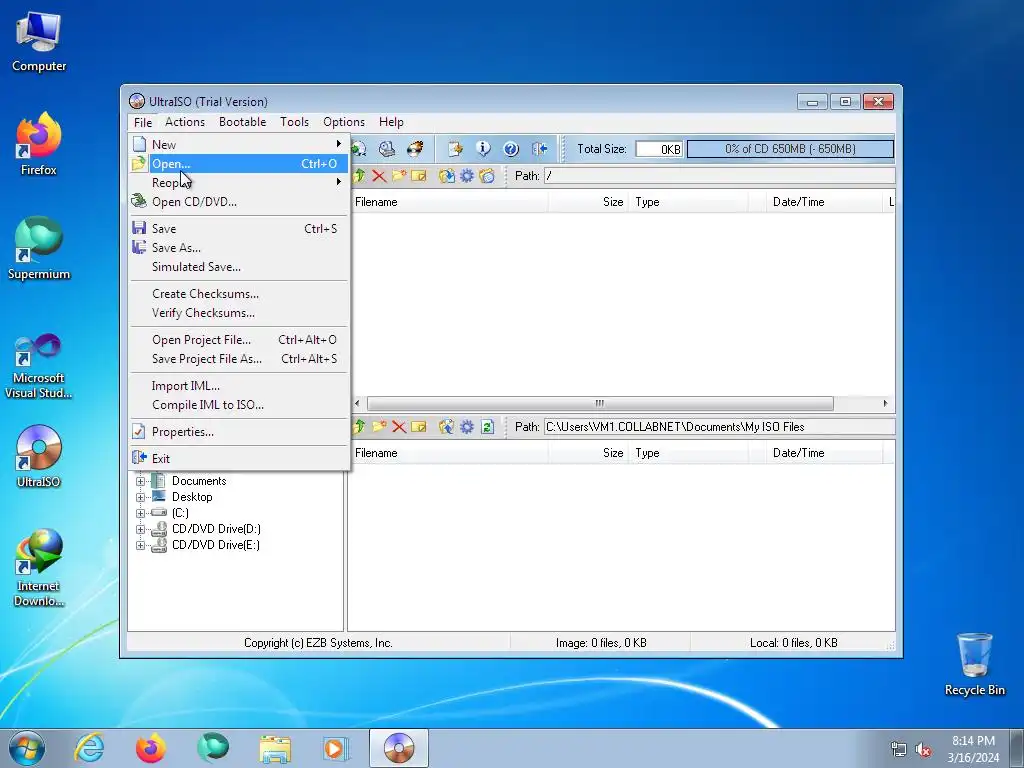This screenshot has width=1024, height=768.
Task: Expand CD/DVD Drive(D:) tree node
Action: [x=140, y=529]
